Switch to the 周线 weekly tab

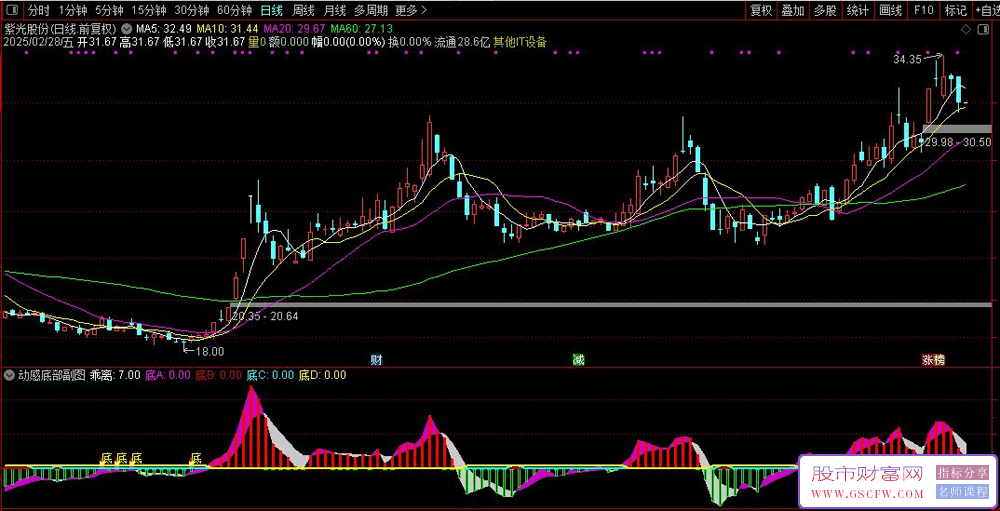[303, 10]
